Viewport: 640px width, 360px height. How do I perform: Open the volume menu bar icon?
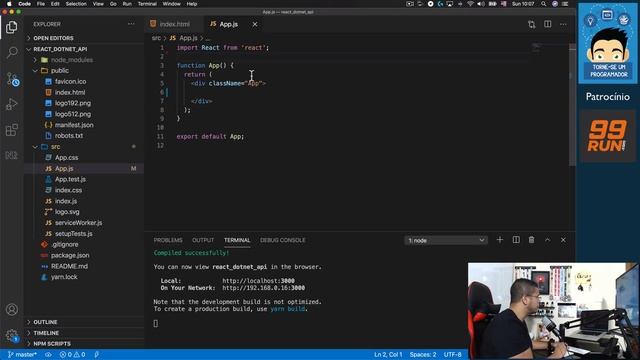pyautogui.click(x=481, y=4)
